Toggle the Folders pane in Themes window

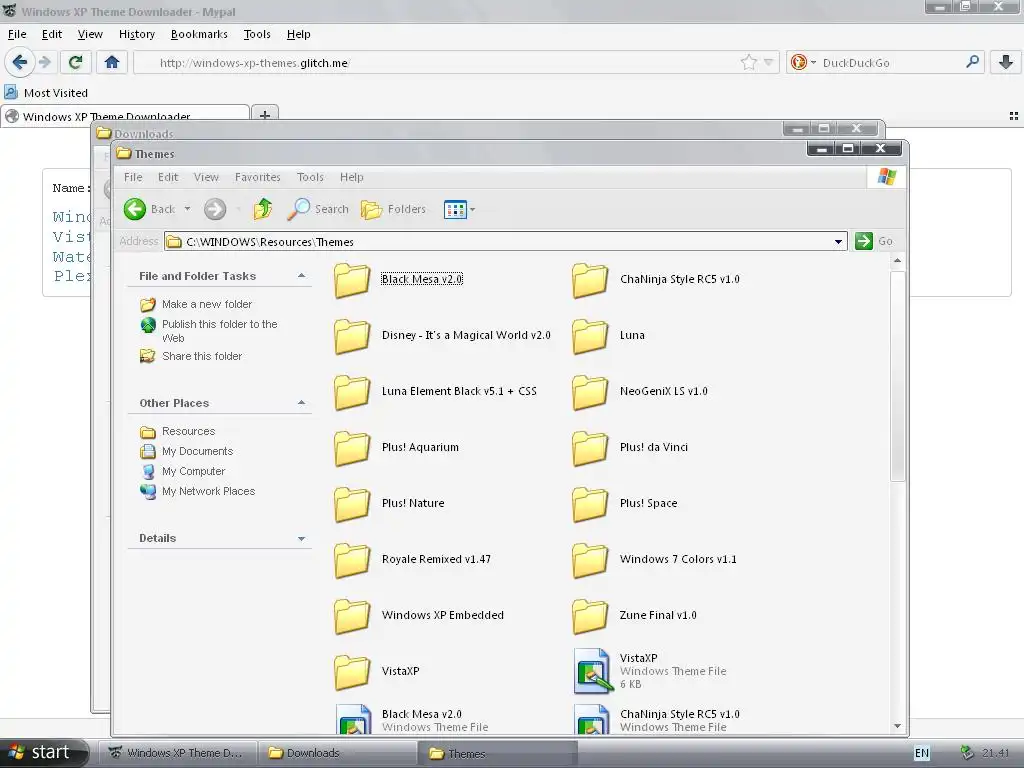pyautogui.click(x=393, y=209)
